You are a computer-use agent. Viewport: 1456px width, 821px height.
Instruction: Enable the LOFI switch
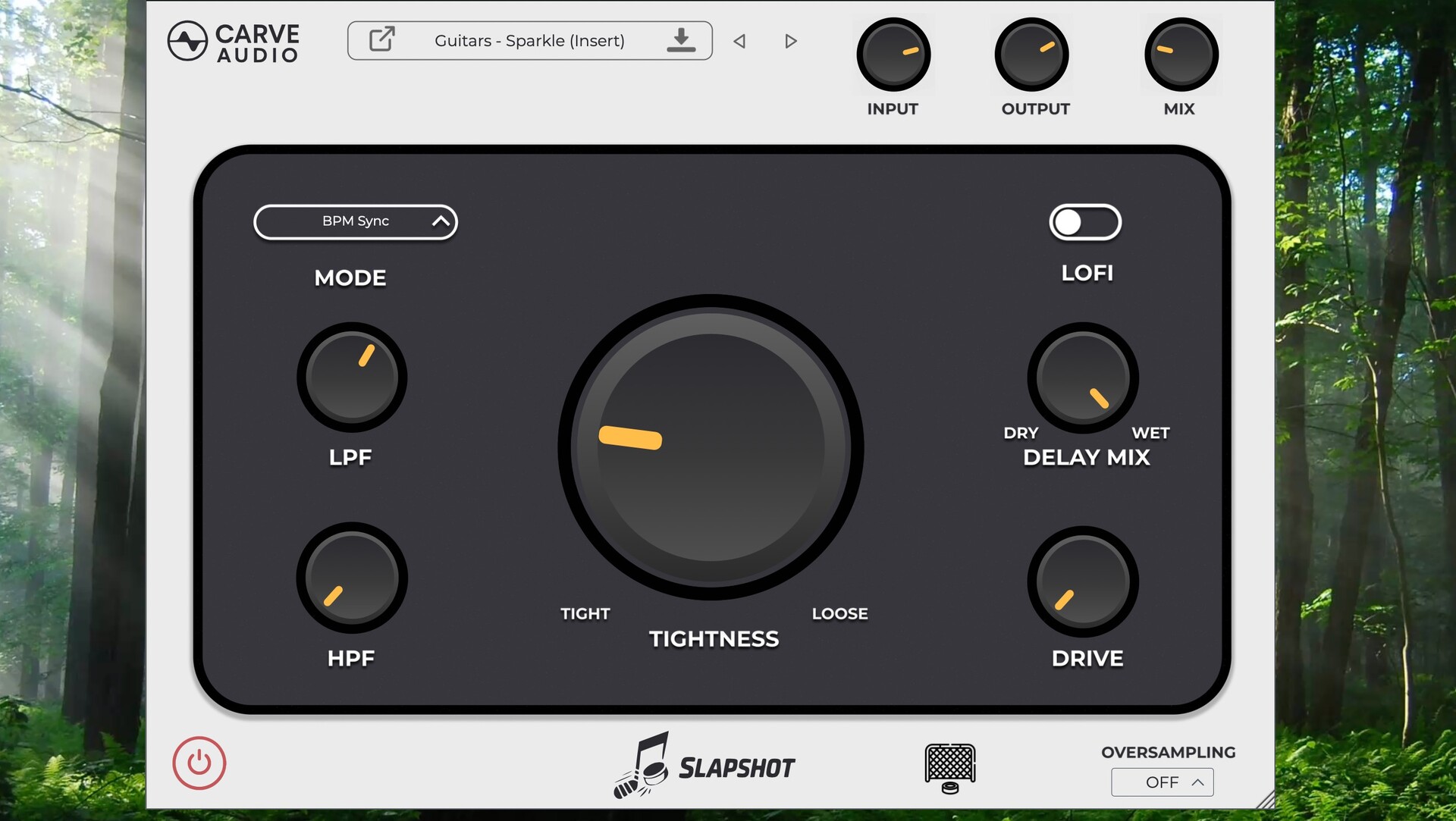(x=1084, y=223)
